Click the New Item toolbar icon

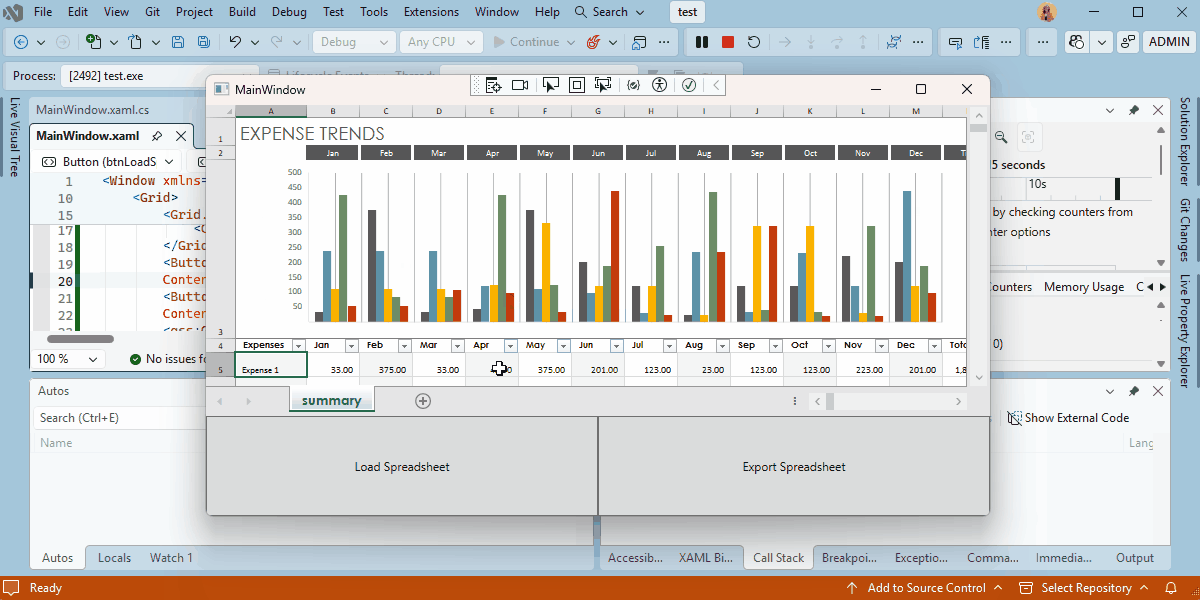point(93,42)
